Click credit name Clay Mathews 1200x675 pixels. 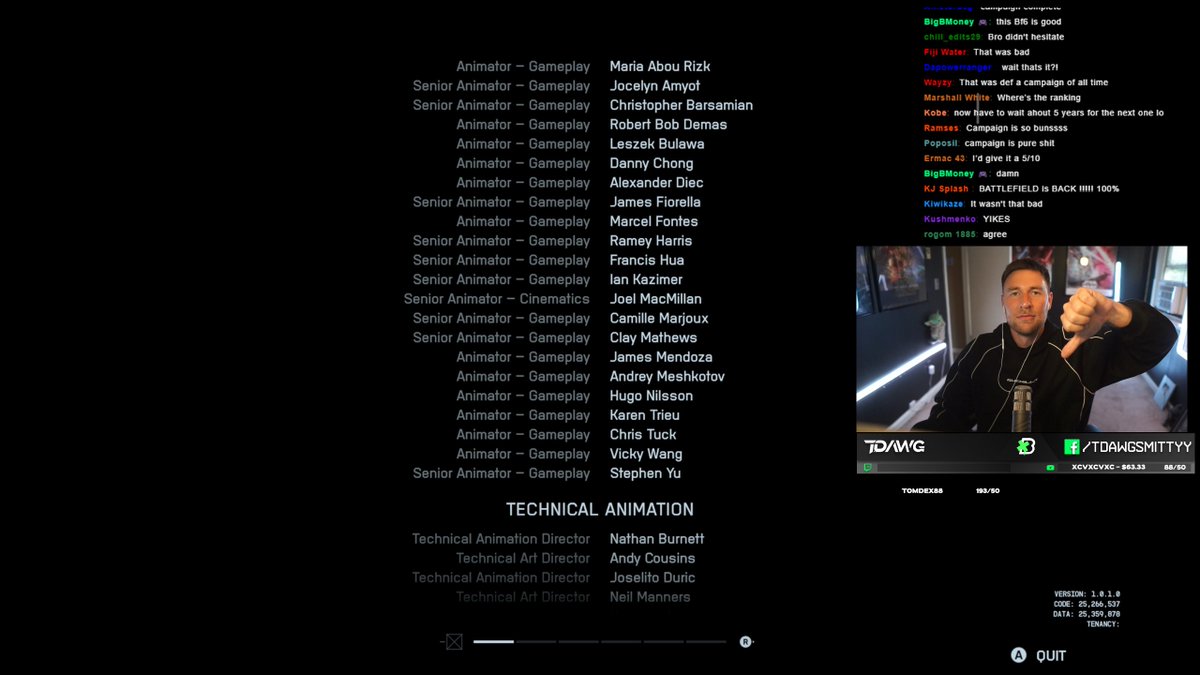(653, 338)
